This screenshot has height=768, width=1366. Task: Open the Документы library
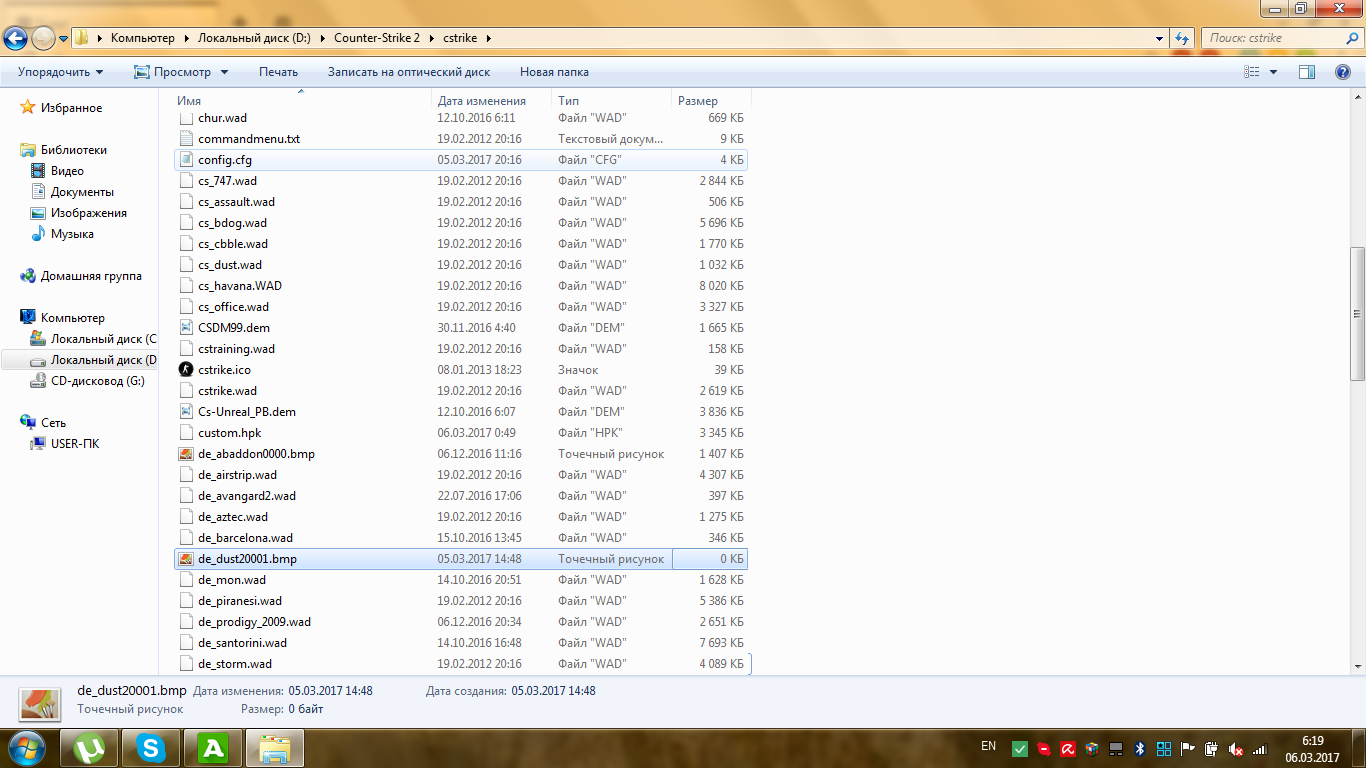pos(82,192)
